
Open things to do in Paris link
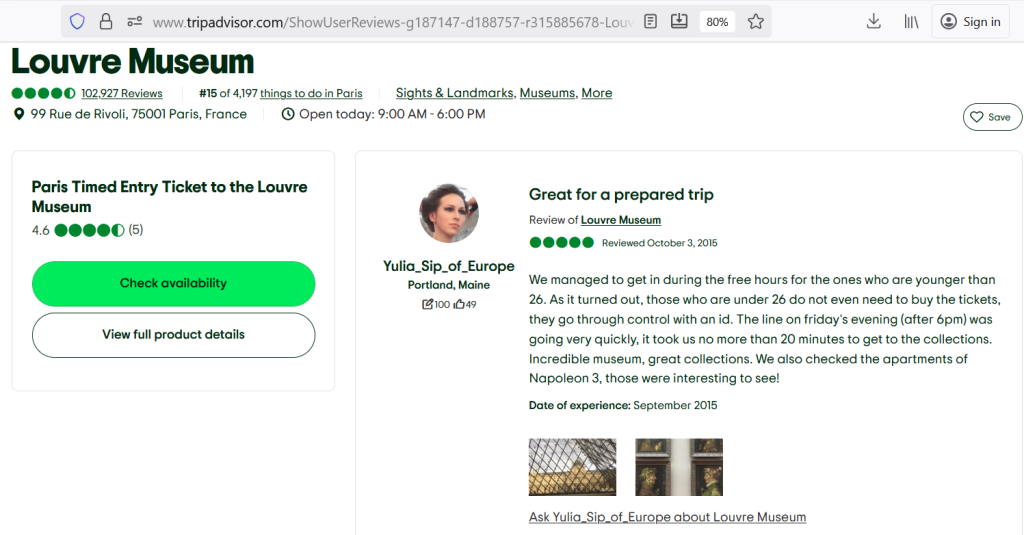click(311, 93)
